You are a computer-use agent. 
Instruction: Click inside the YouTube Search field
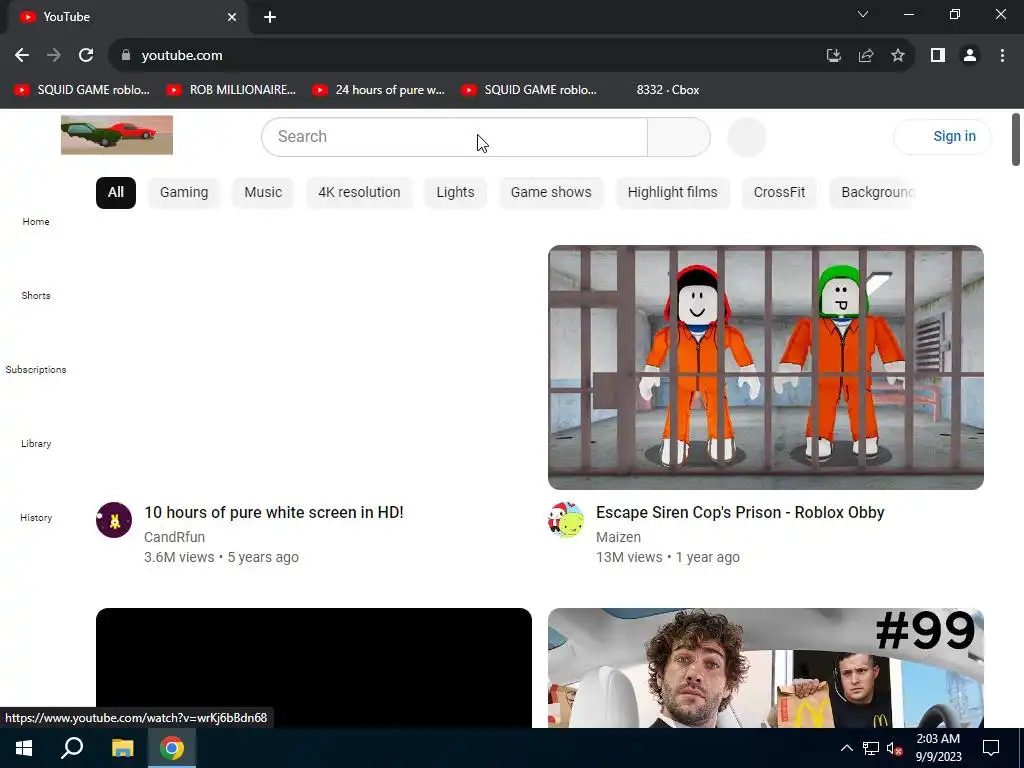[455, 136]
